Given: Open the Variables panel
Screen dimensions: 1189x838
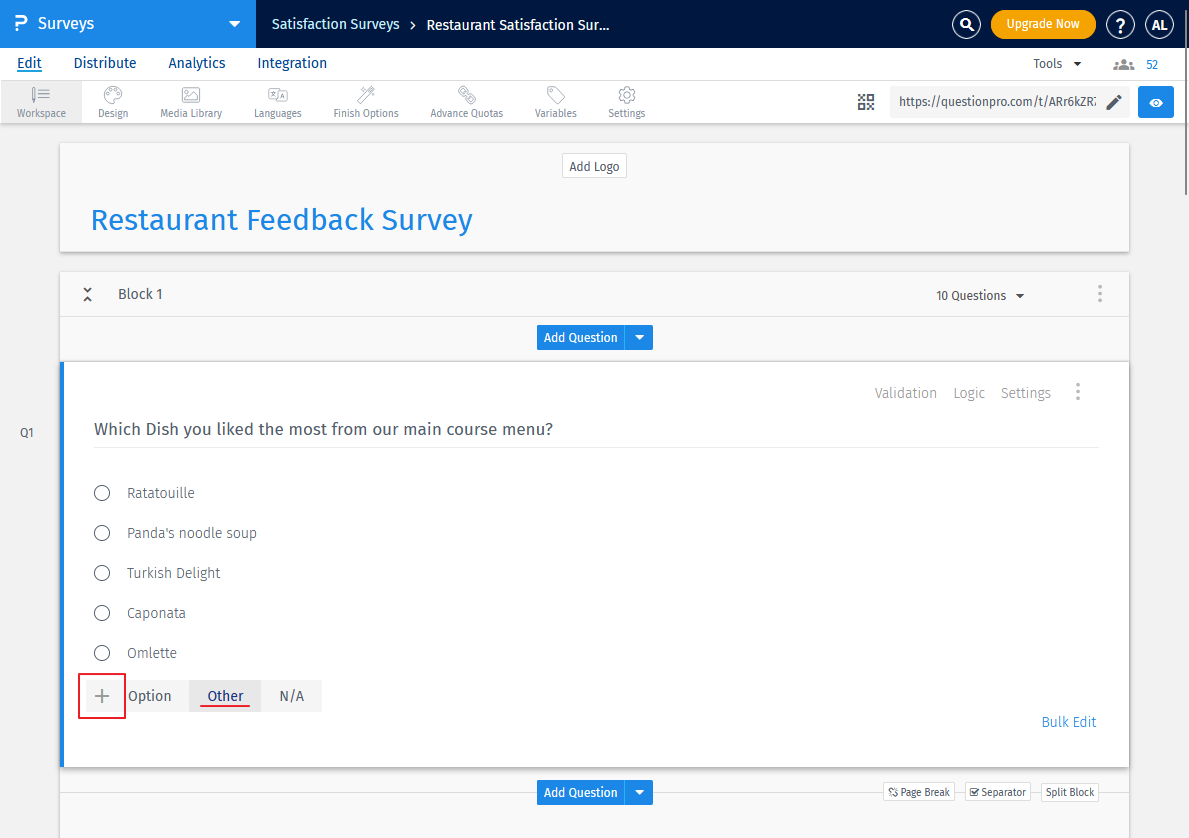Looking at the screenshot, I should coord(555,101).
